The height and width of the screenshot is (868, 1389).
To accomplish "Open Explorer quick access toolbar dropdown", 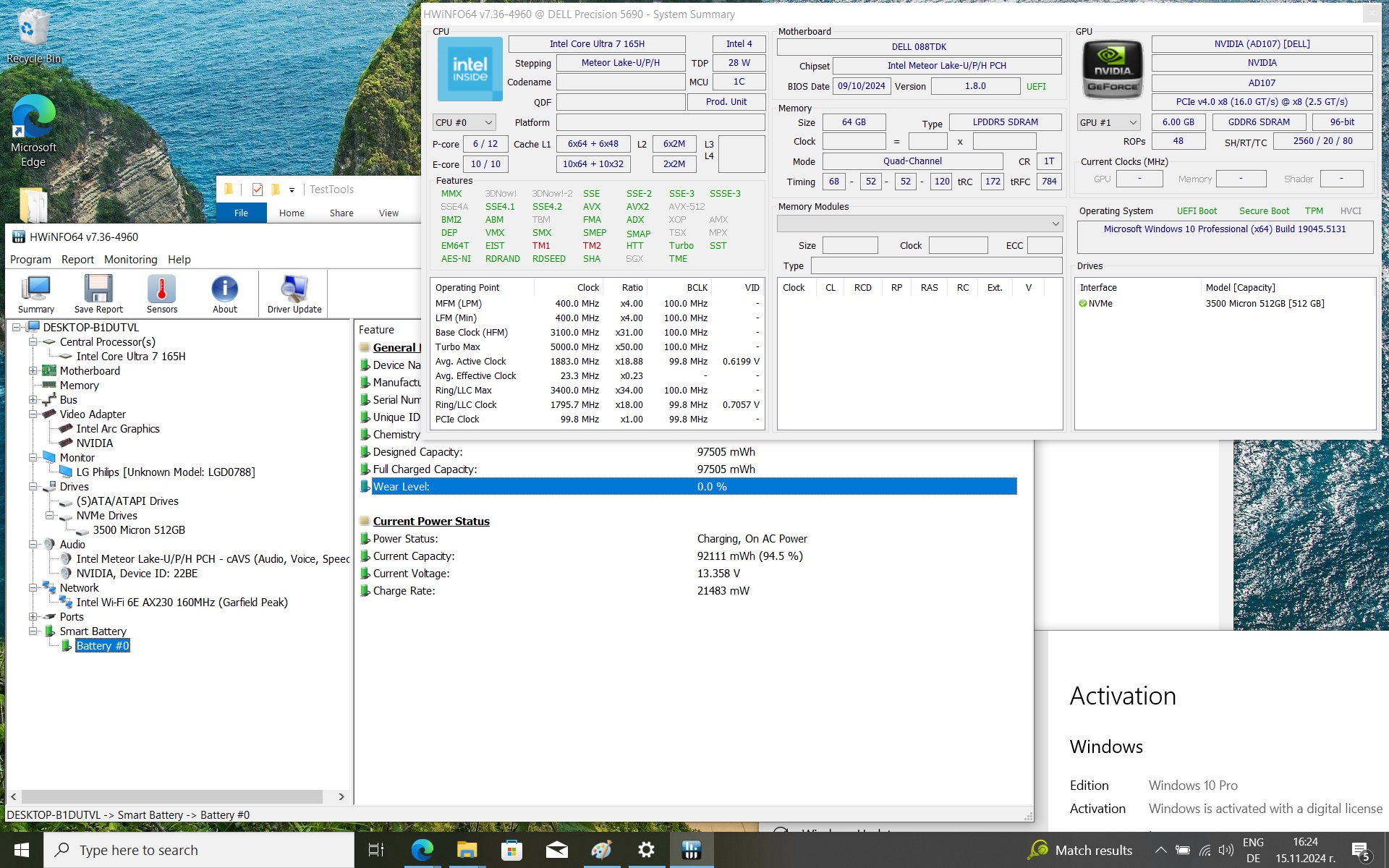I will pos(292,190).
